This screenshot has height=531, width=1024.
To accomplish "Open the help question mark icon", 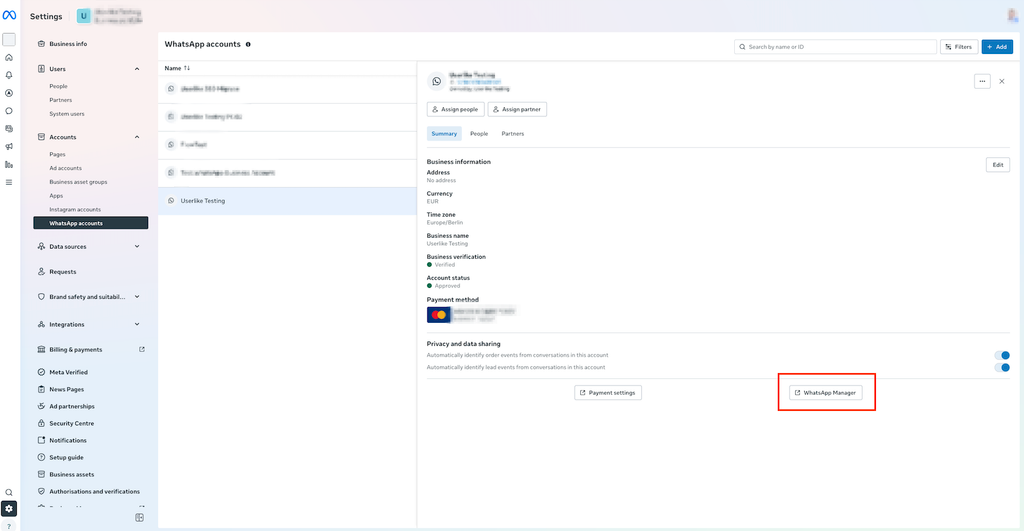I will coord(9,526).
